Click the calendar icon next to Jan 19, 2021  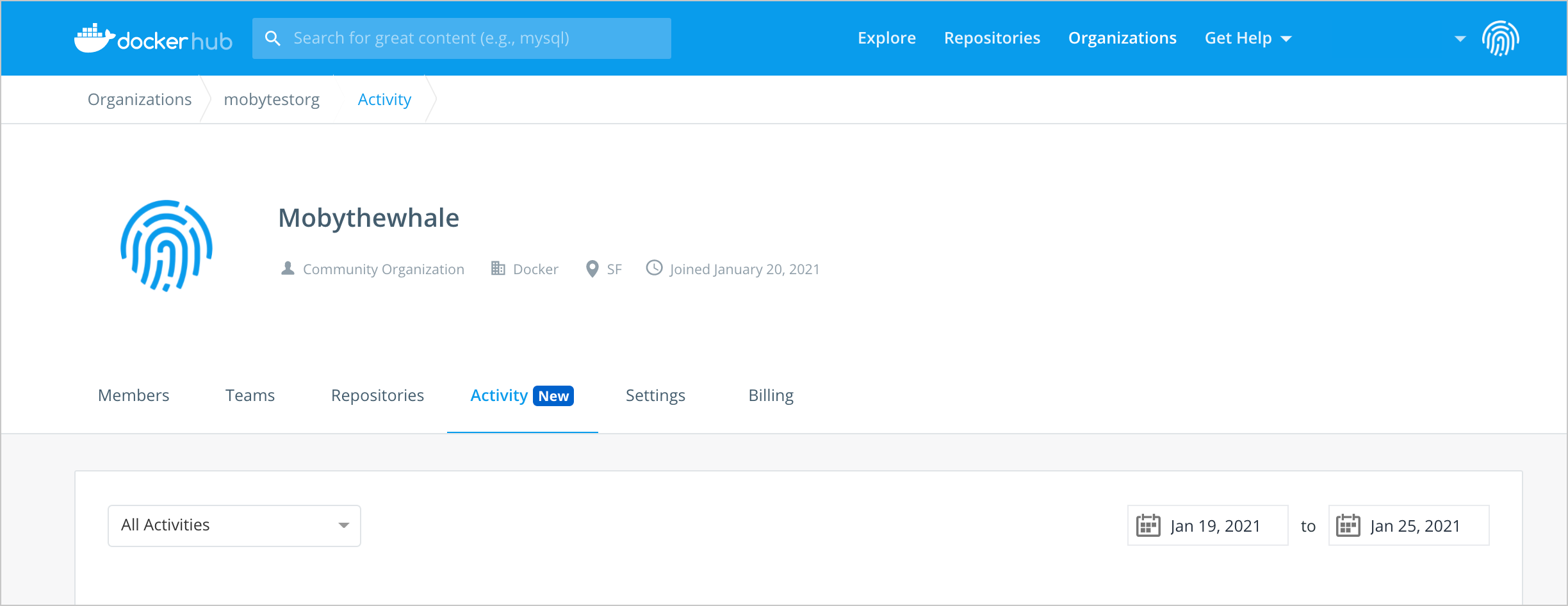1148,525
